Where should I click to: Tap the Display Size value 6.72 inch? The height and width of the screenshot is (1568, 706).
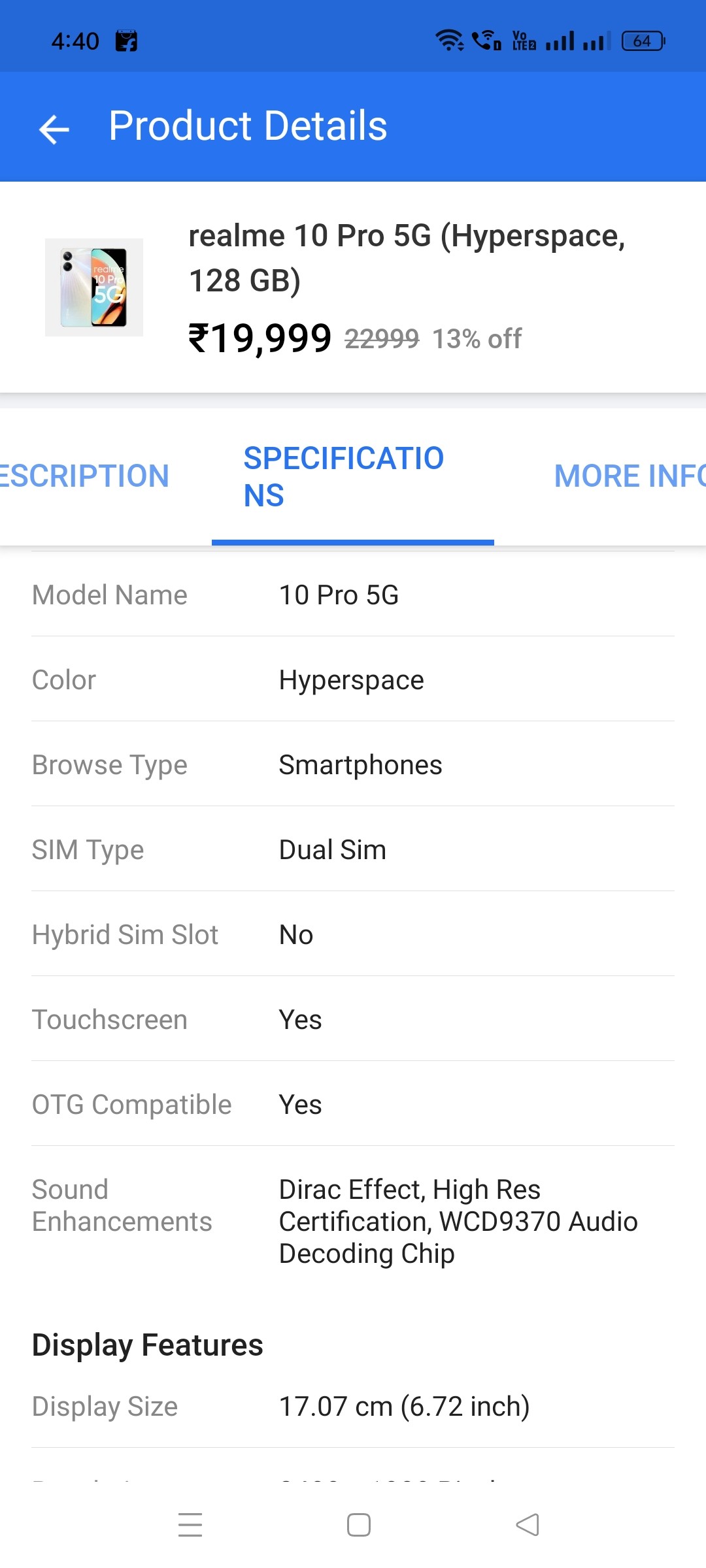(404, 1406)
